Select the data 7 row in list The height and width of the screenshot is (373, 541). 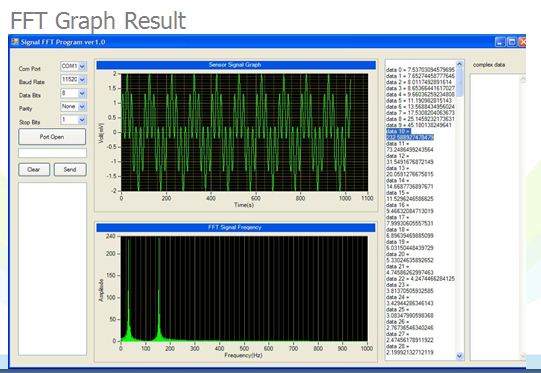(x=420, y=113)
